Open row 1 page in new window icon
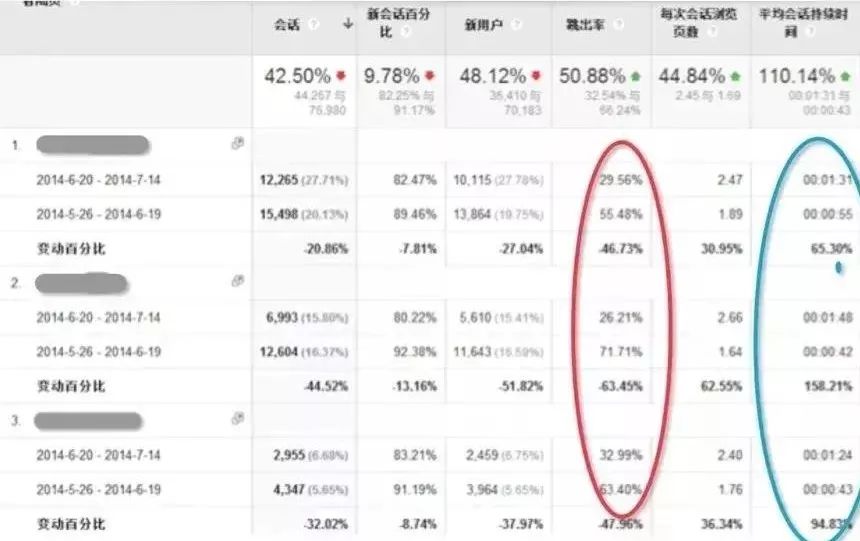 [237, 144]
